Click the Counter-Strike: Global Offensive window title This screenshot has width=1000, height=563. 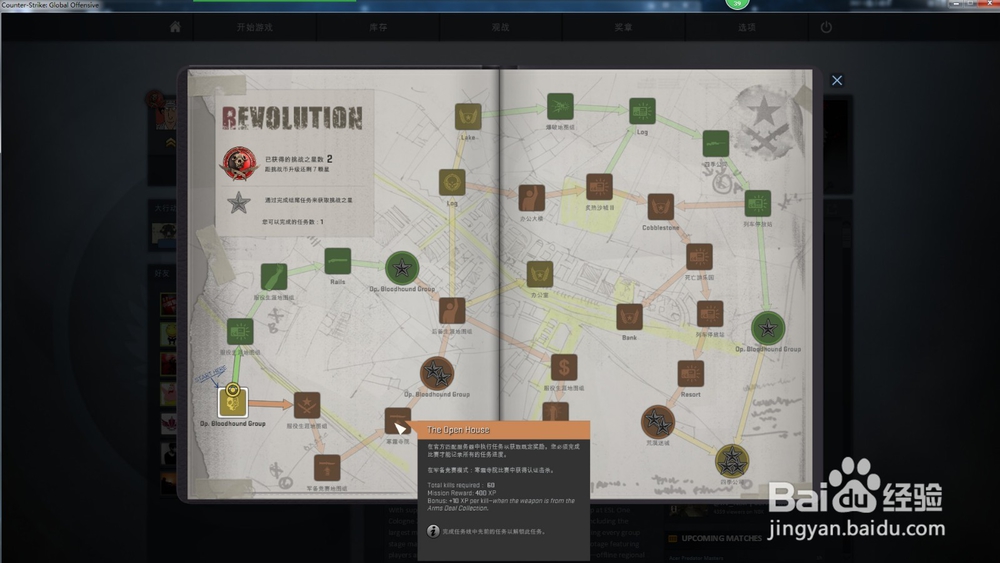(50, 4)
